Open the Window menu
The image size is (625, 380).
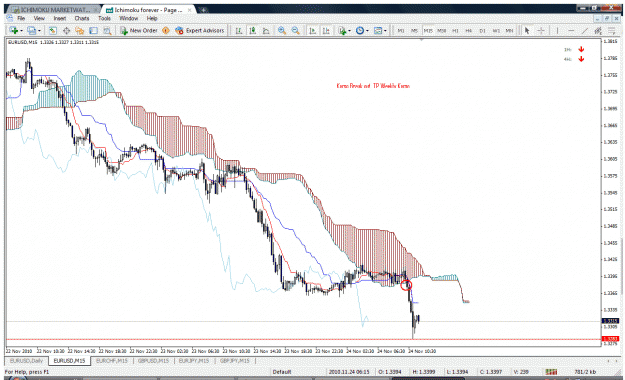[x=128, y=18]
